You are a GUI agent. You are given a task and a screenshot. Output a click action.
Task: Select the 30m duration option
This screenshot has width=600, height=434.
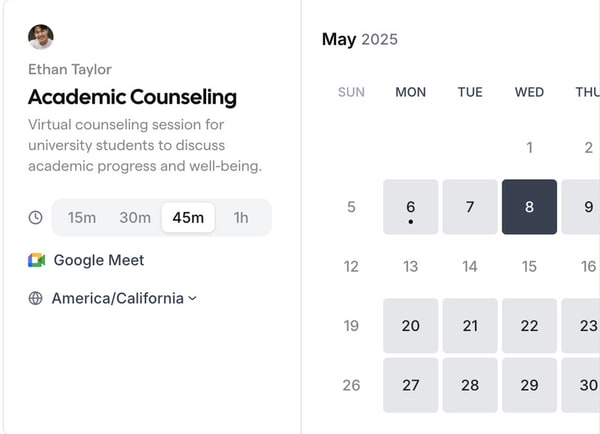pyautogui.click(x=135, y=217)
